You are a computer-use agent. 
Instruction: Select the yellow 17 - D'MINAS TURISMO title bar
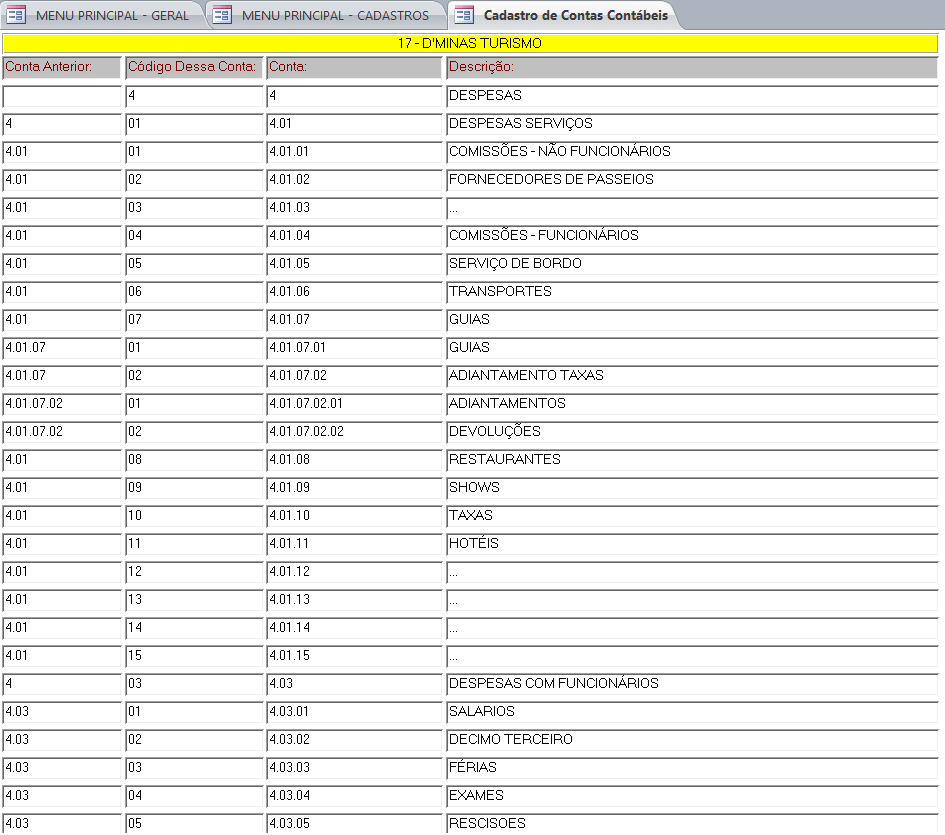click(x=470, y=43)
